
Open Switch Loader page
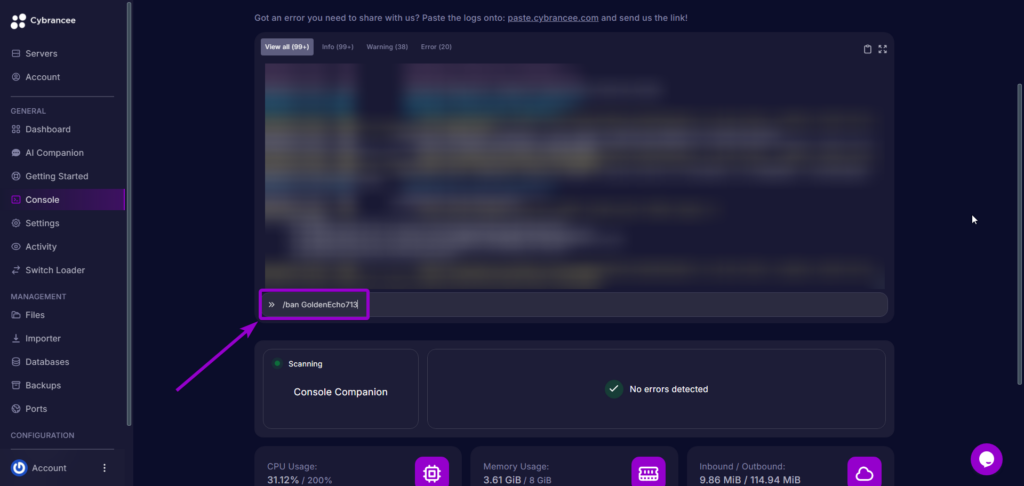(x=55, y=270)
